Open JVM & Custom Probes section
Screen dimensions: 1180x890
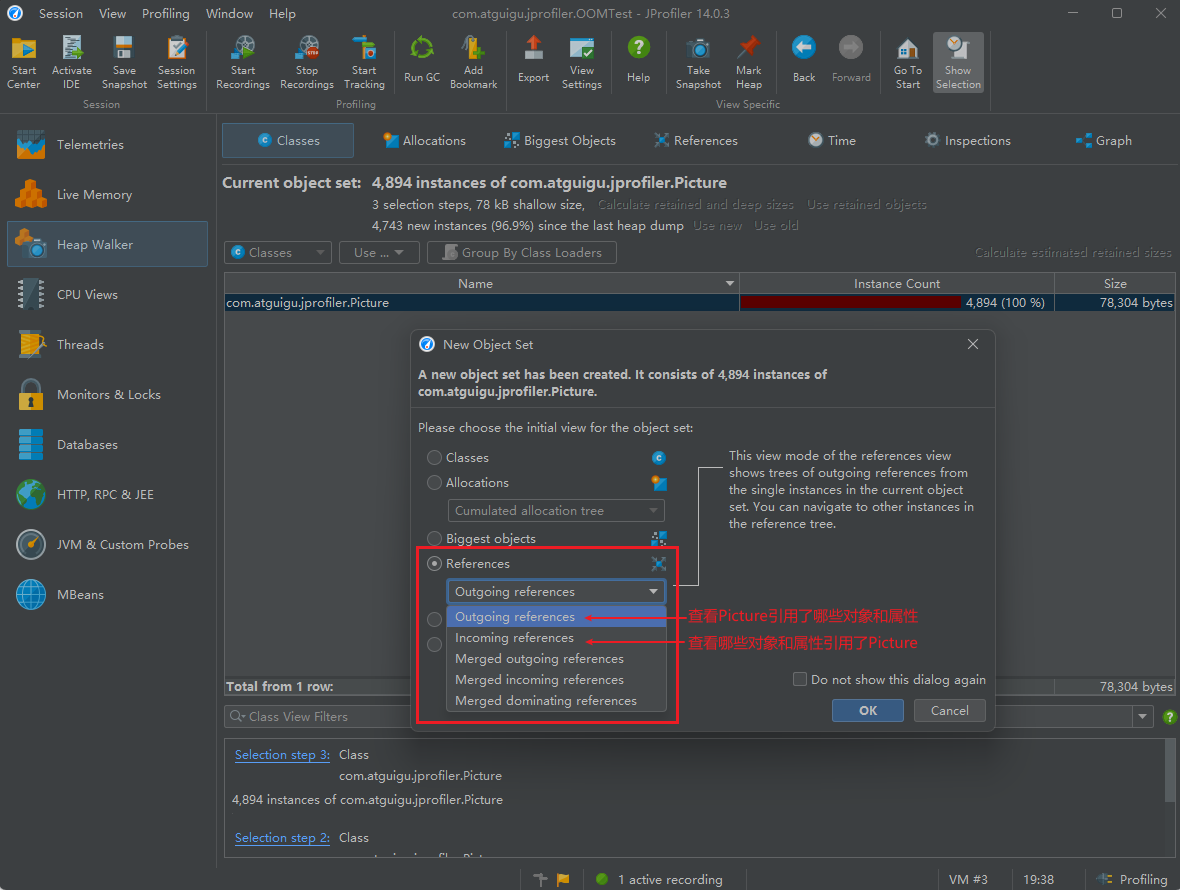[107, 545]
